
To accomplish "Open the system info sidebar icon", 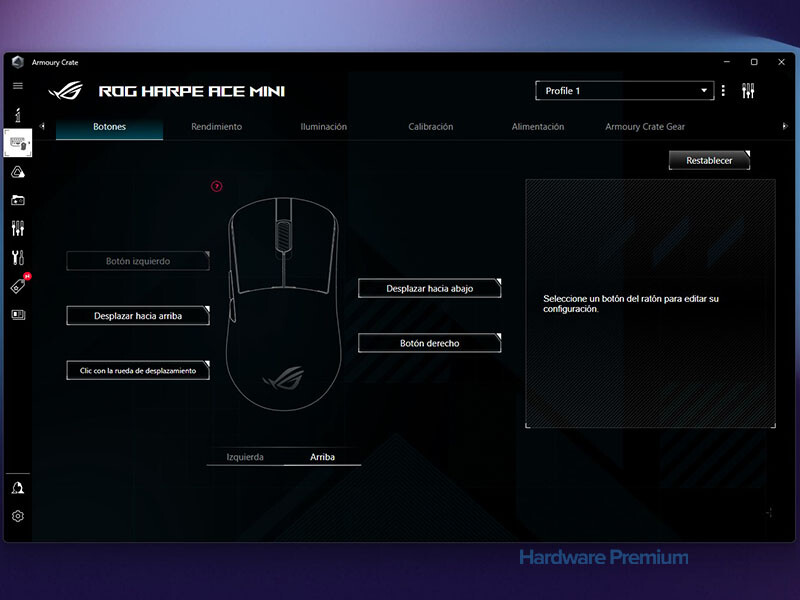I will tap(18, 115).
